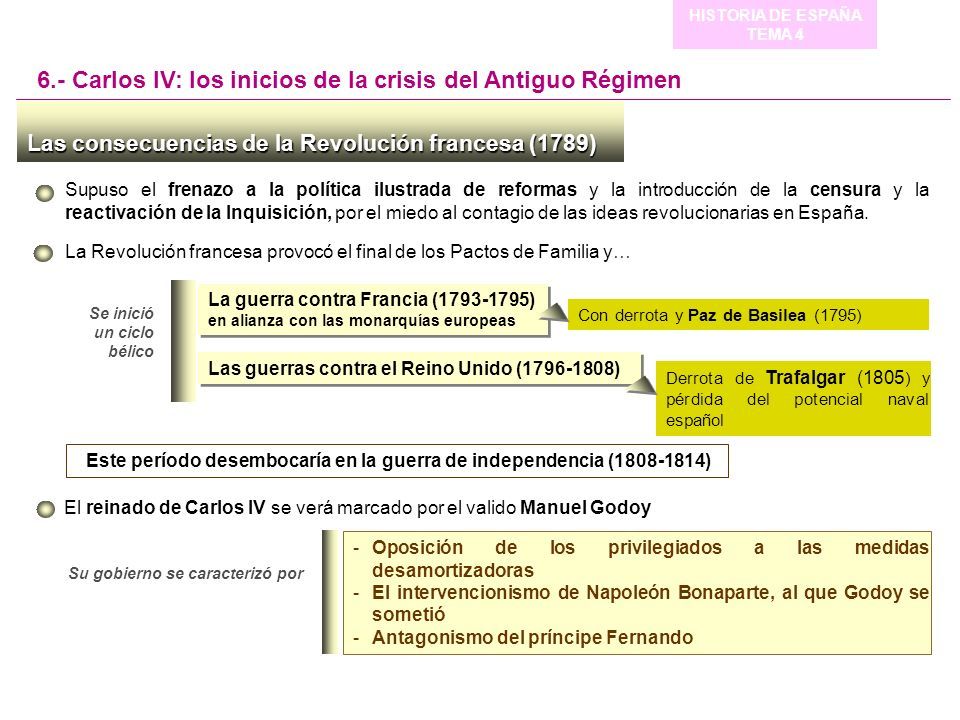Image resolution: width=960 pixels, height=720 pixels.
Task: Click the bullet beside 'La Revolución francesa provocó'
Action: point(43,253)
